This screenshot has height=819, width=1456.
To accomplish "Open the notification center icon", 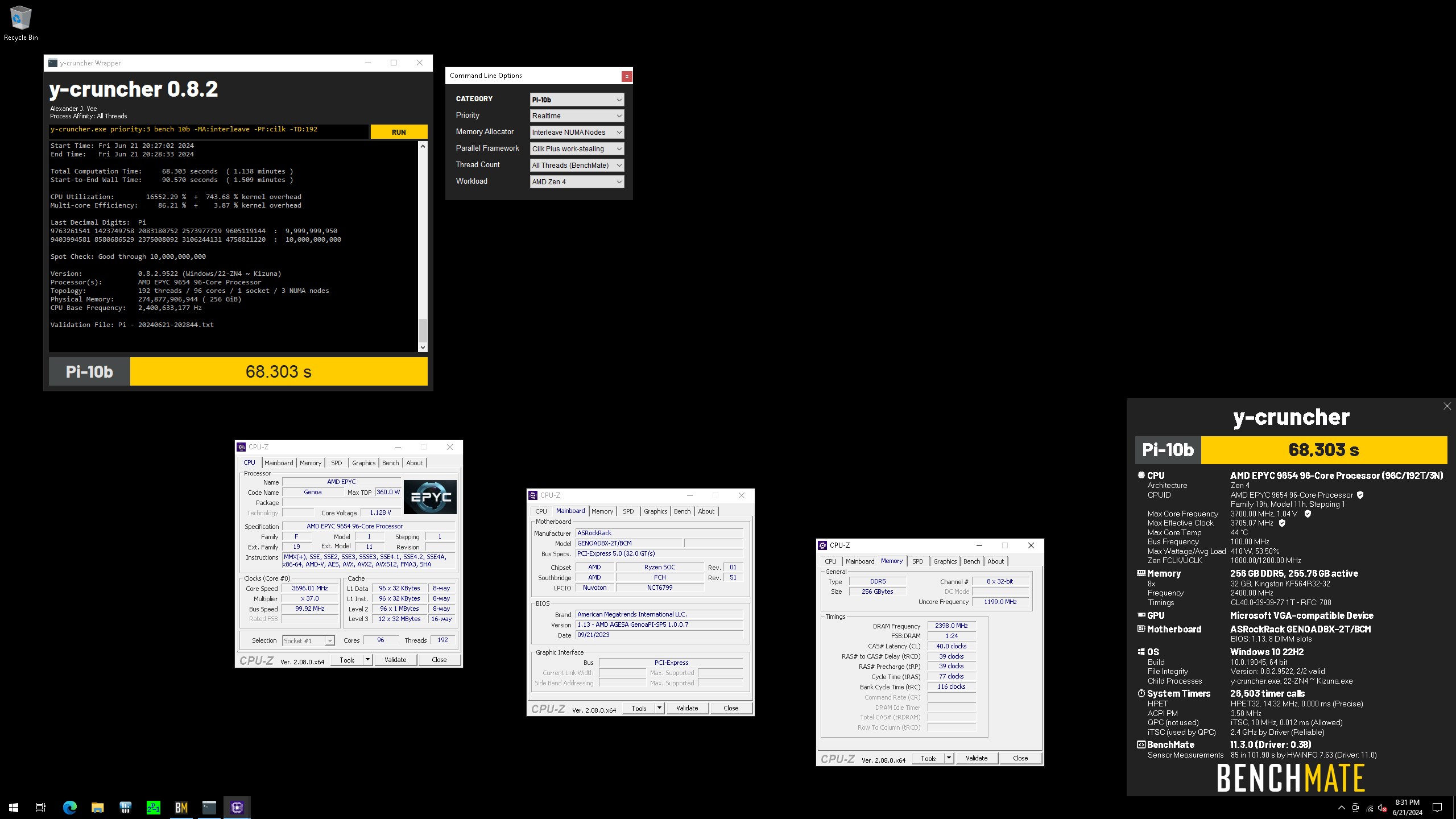I will (1437, 808).
